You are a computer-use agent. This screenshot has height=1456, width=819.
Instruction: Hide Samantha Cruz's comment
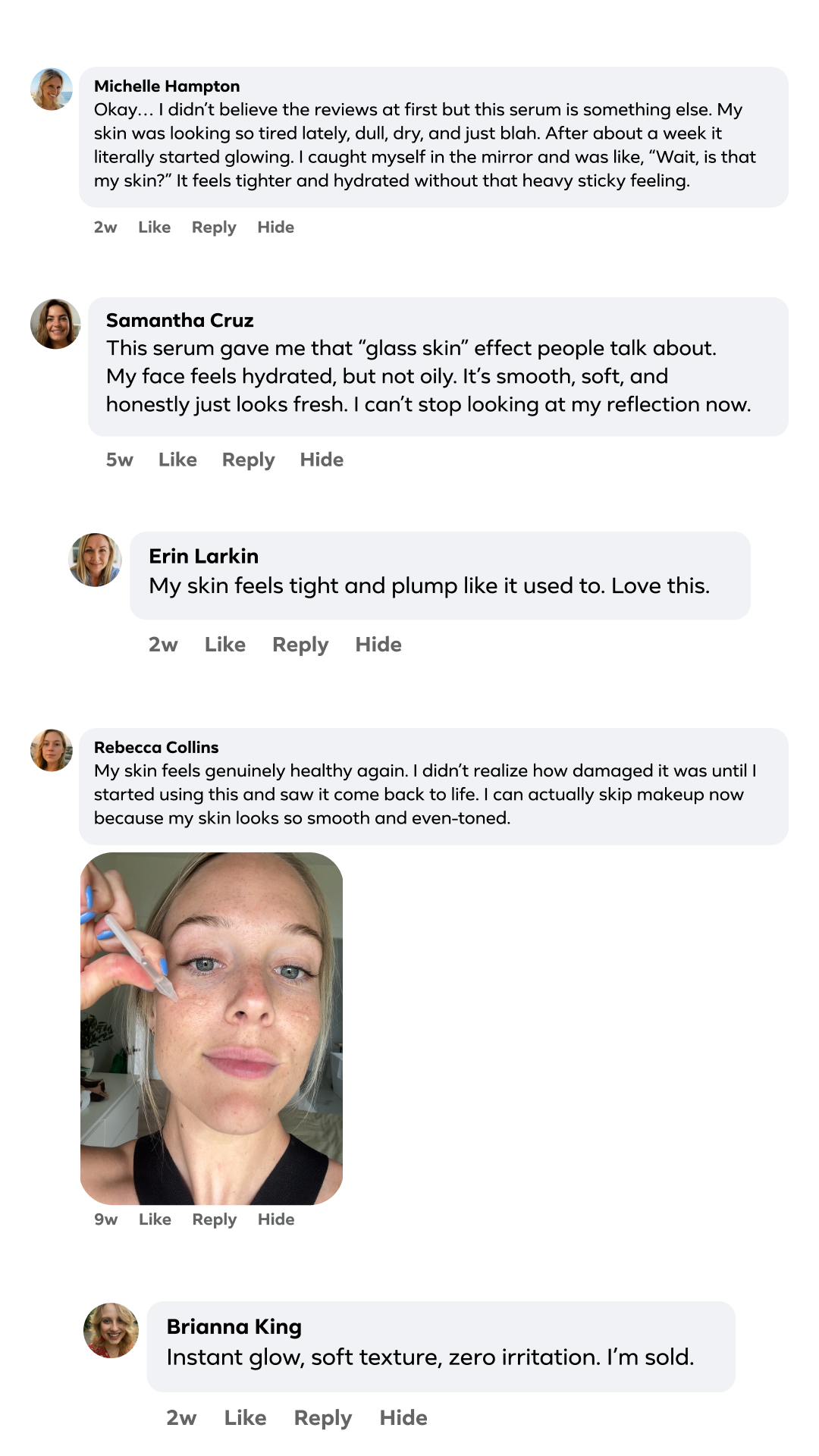[x=322, y=460]
